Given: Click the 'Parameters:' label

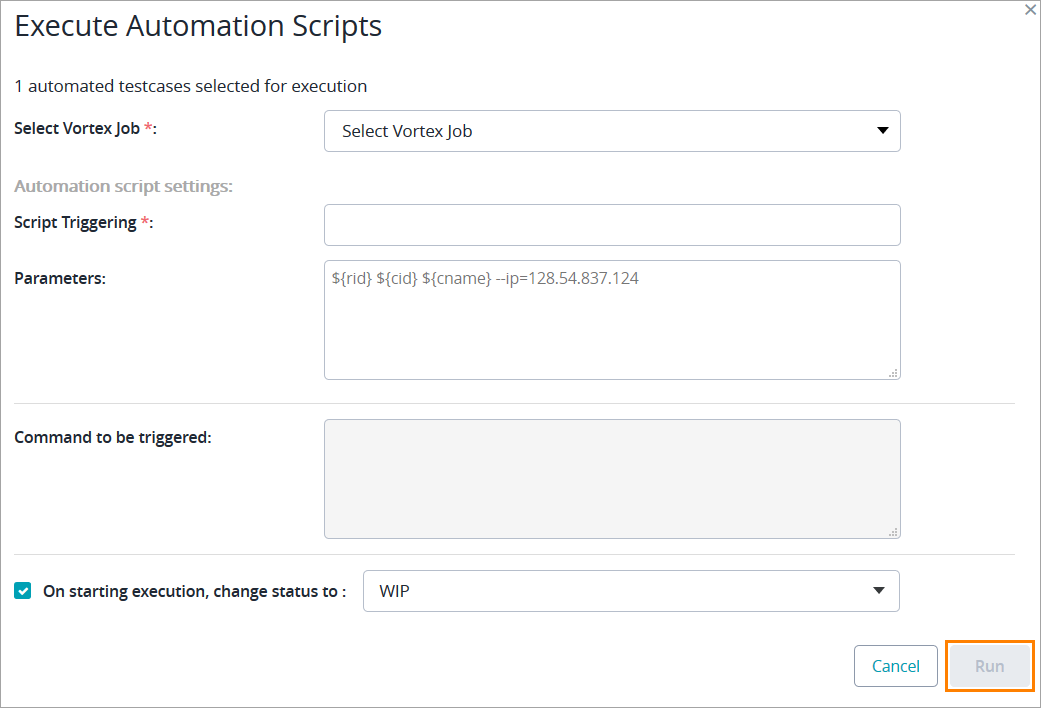Looking at the screenshot, I should click(60, 278).
